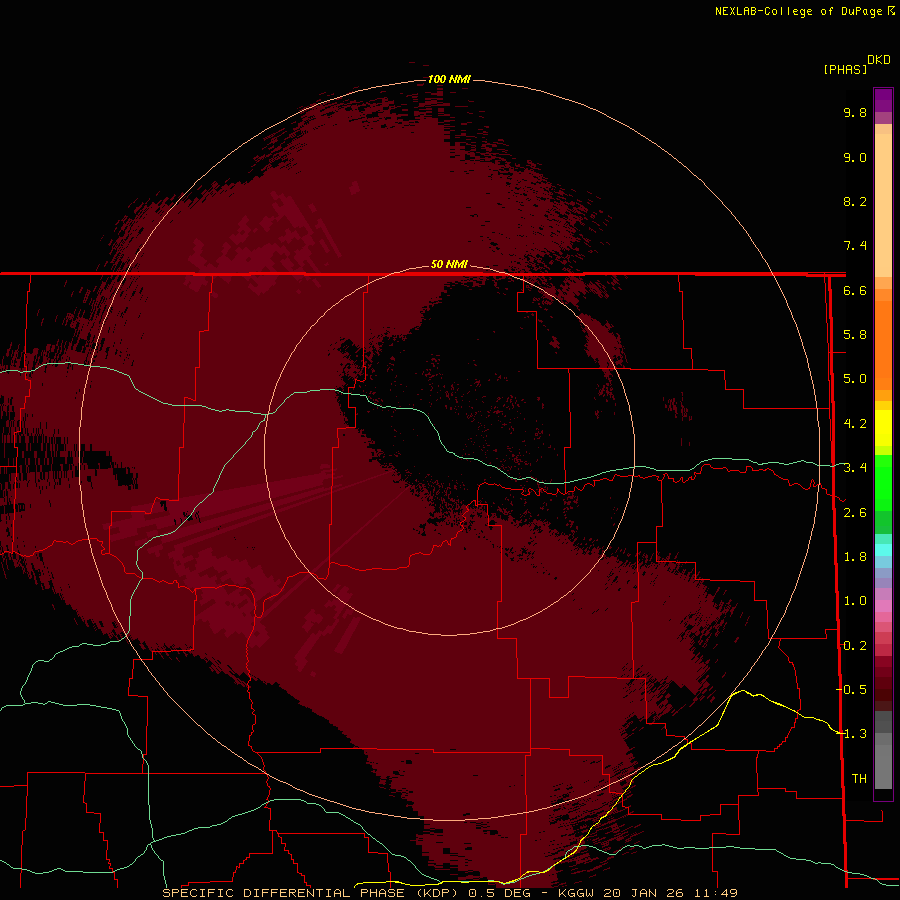The width and height of the screenshot is (900, 900).
Task: Click the 5.0 legend value
Action: pos(855,379)
